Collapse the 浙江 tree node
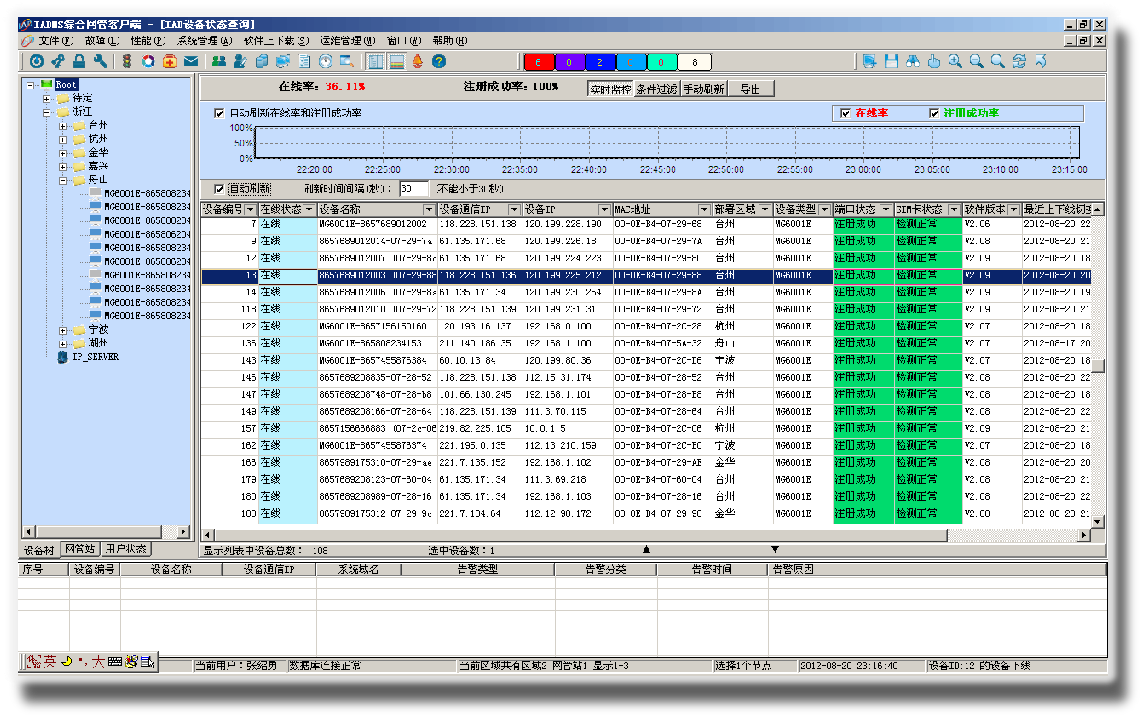1148x725 pixels. 47,112
